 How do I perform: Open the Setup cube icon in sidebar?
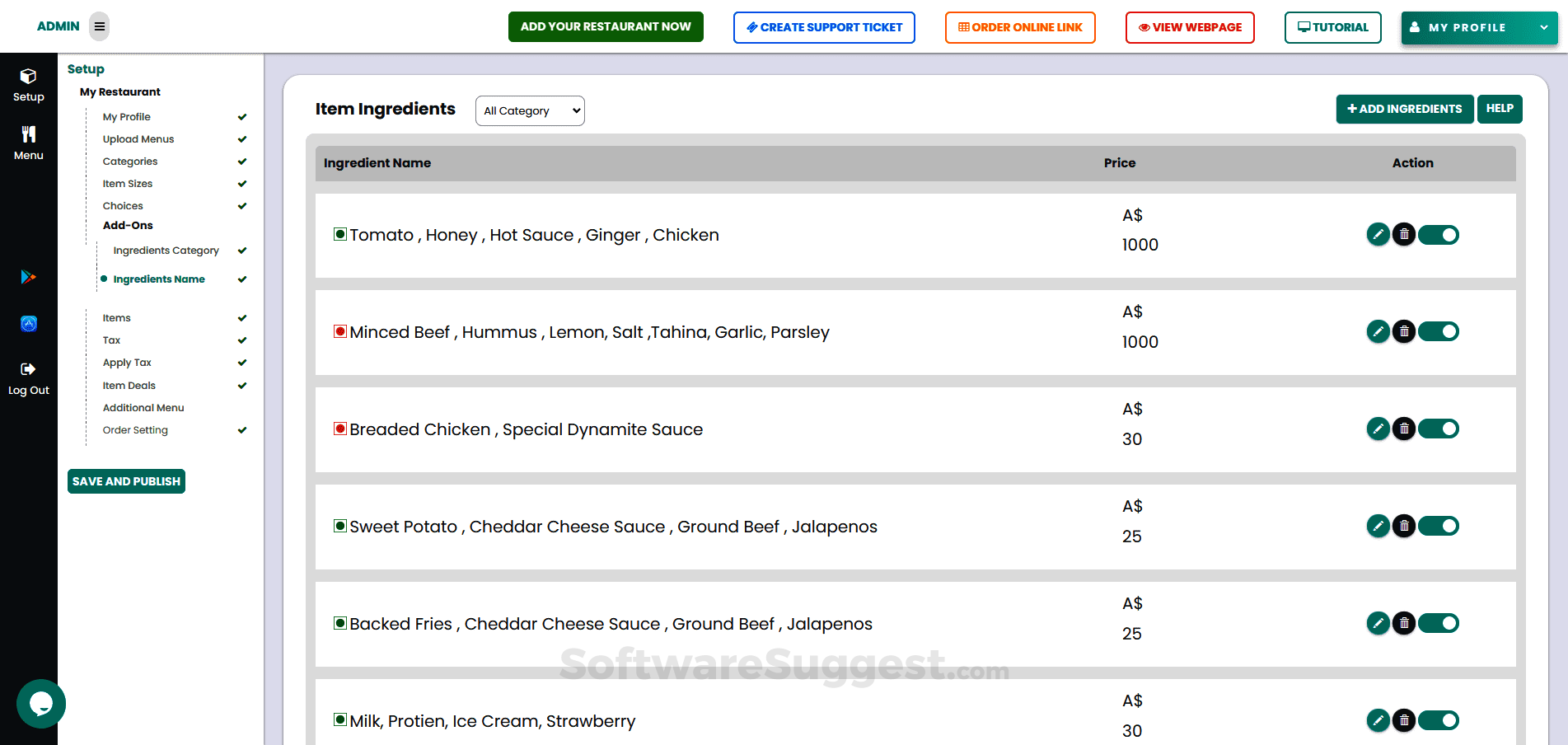tap(28, 77)
